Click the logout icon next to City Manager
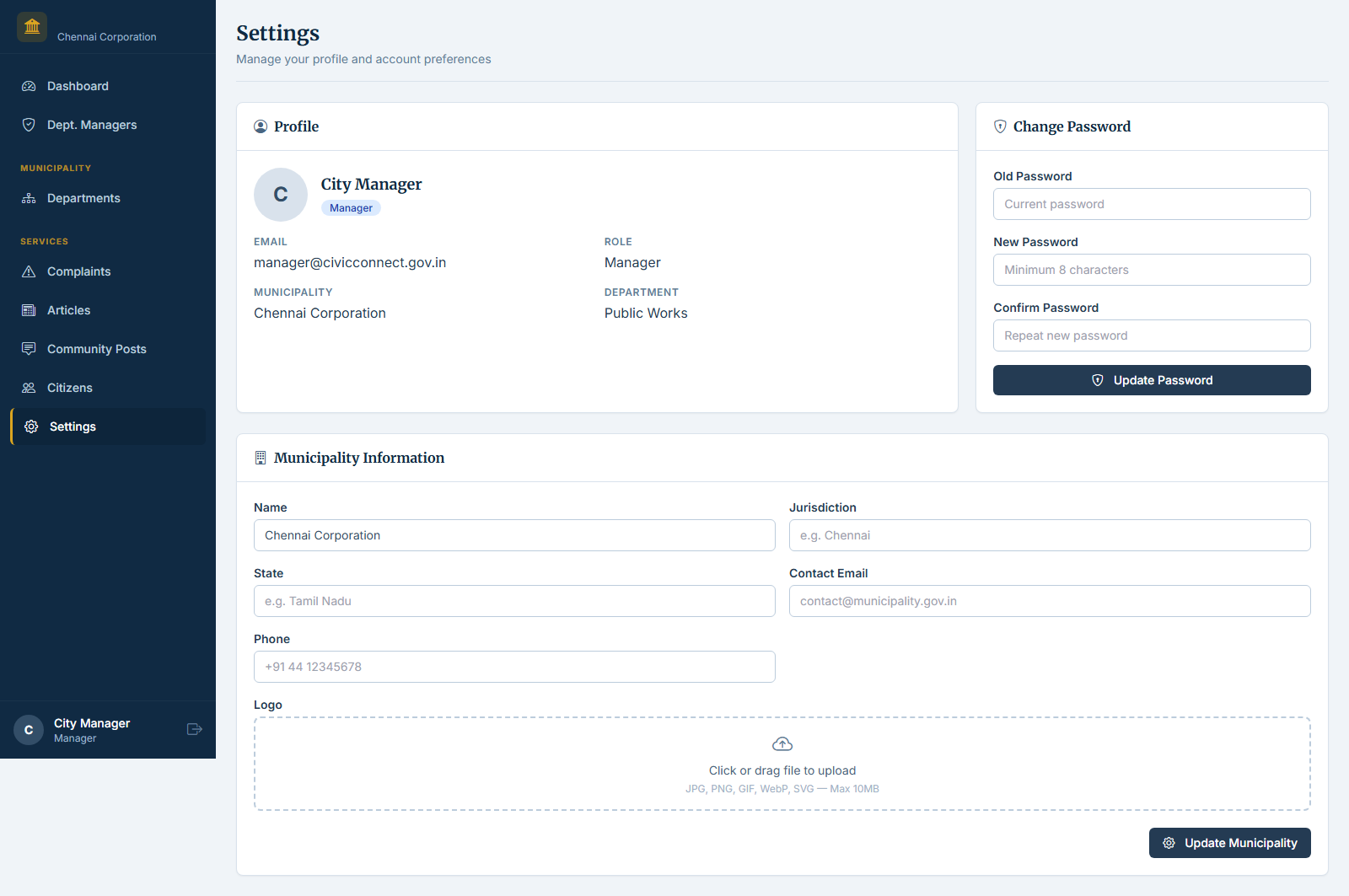Viewport: 1349px width, 896px height. coord(194,729)
